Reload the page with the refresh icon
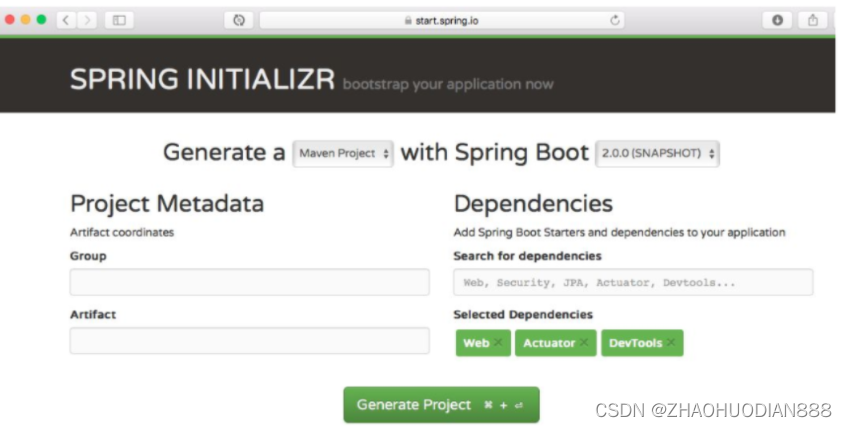 pyautogui.click(x=614, y=21)
